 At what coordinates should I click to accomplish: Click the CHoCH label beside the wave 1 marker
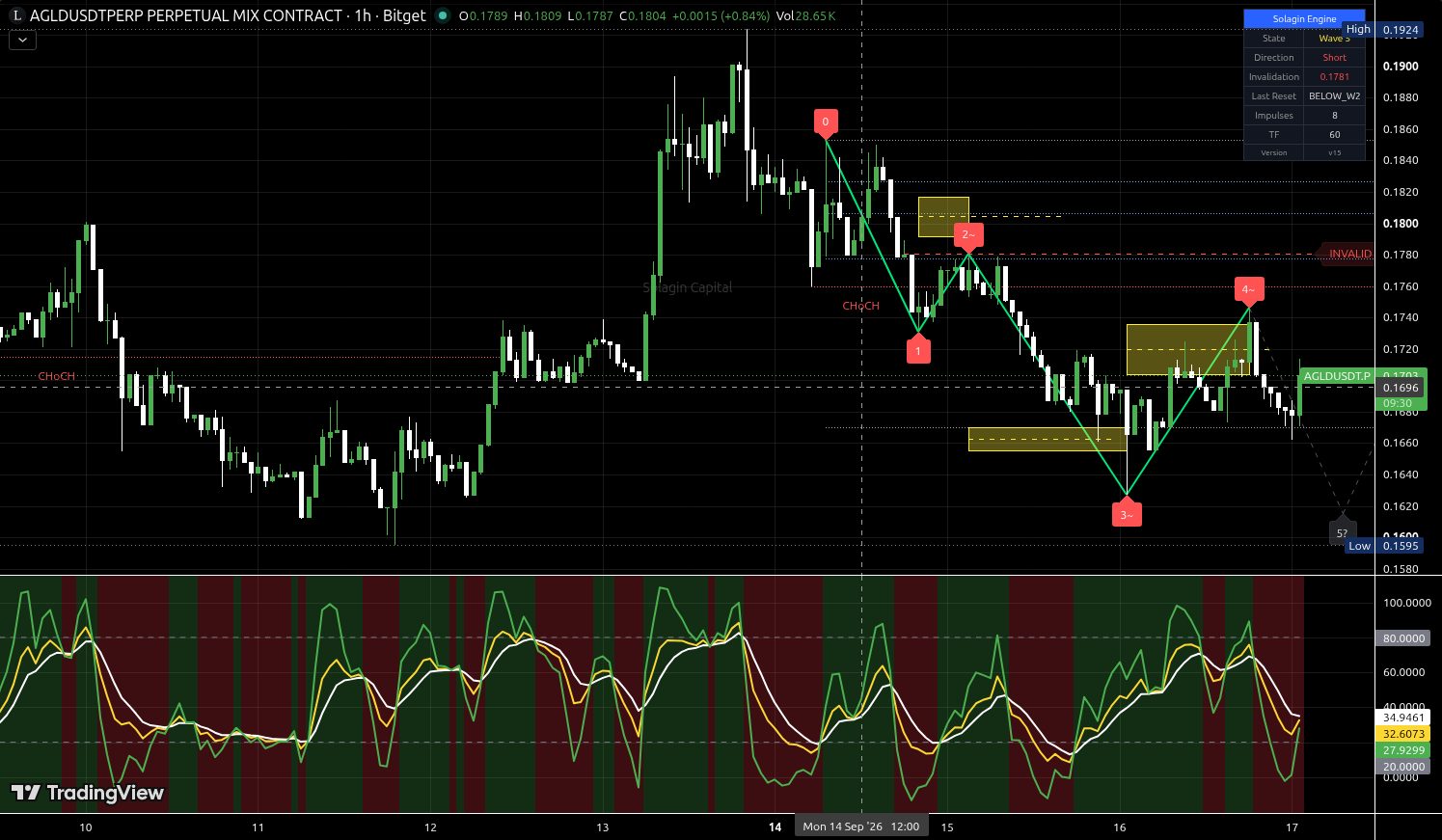[x=861, y=306]
